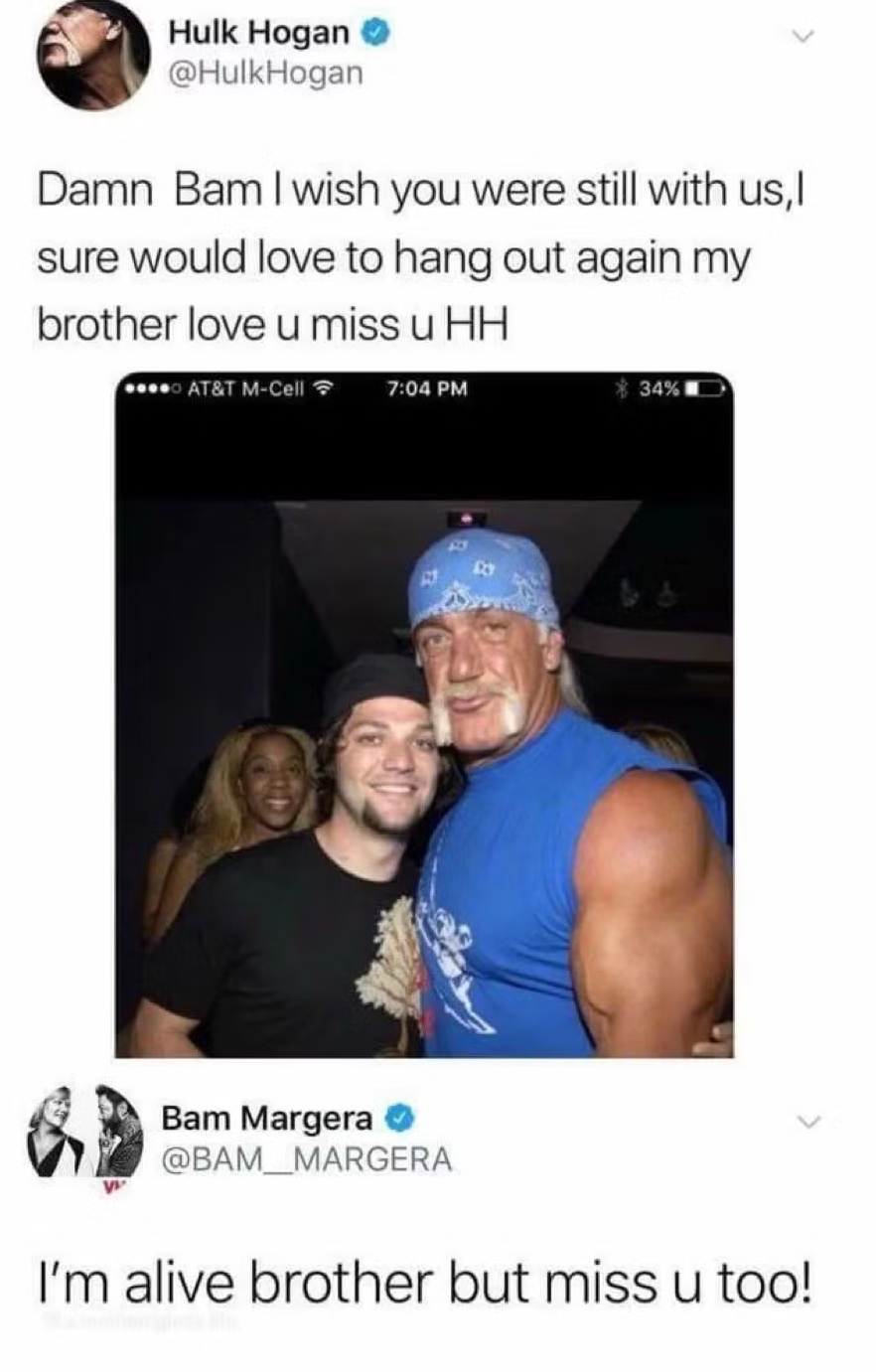The image size is (876, 1372).
Task: Open Hulk Hogan's profile avatar
Action: click(93, 53)
